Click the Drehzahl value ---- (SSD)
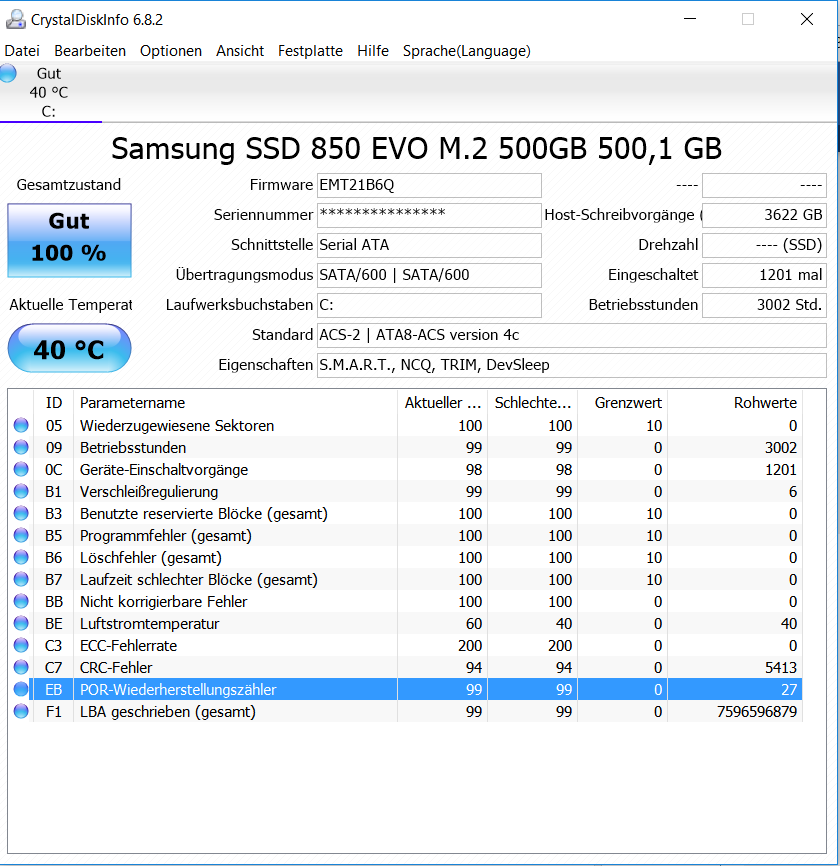Viewport: 840px width, 866px height. [764, 245]
